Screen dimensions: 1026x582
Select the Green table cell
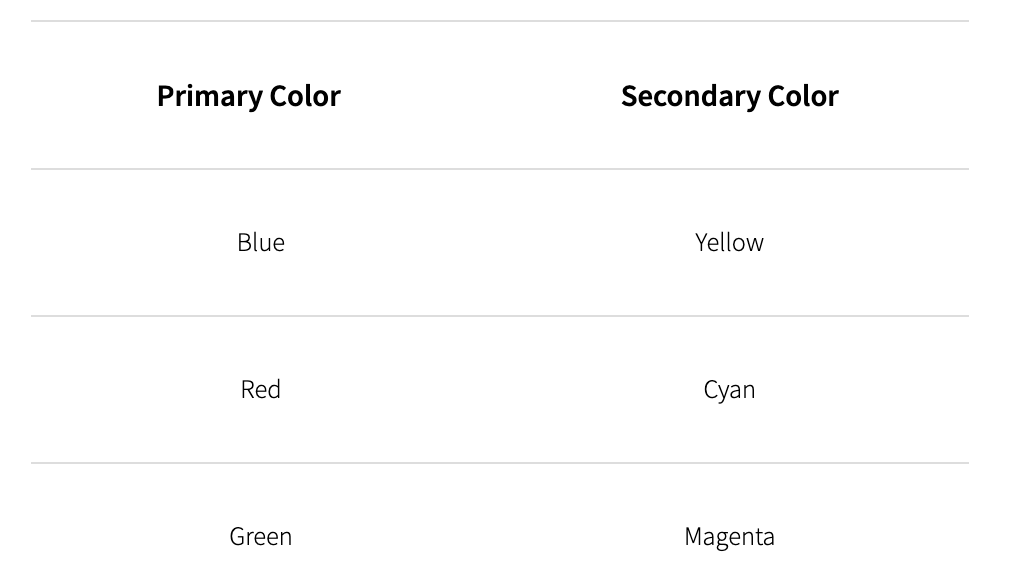tap(261, 536)
